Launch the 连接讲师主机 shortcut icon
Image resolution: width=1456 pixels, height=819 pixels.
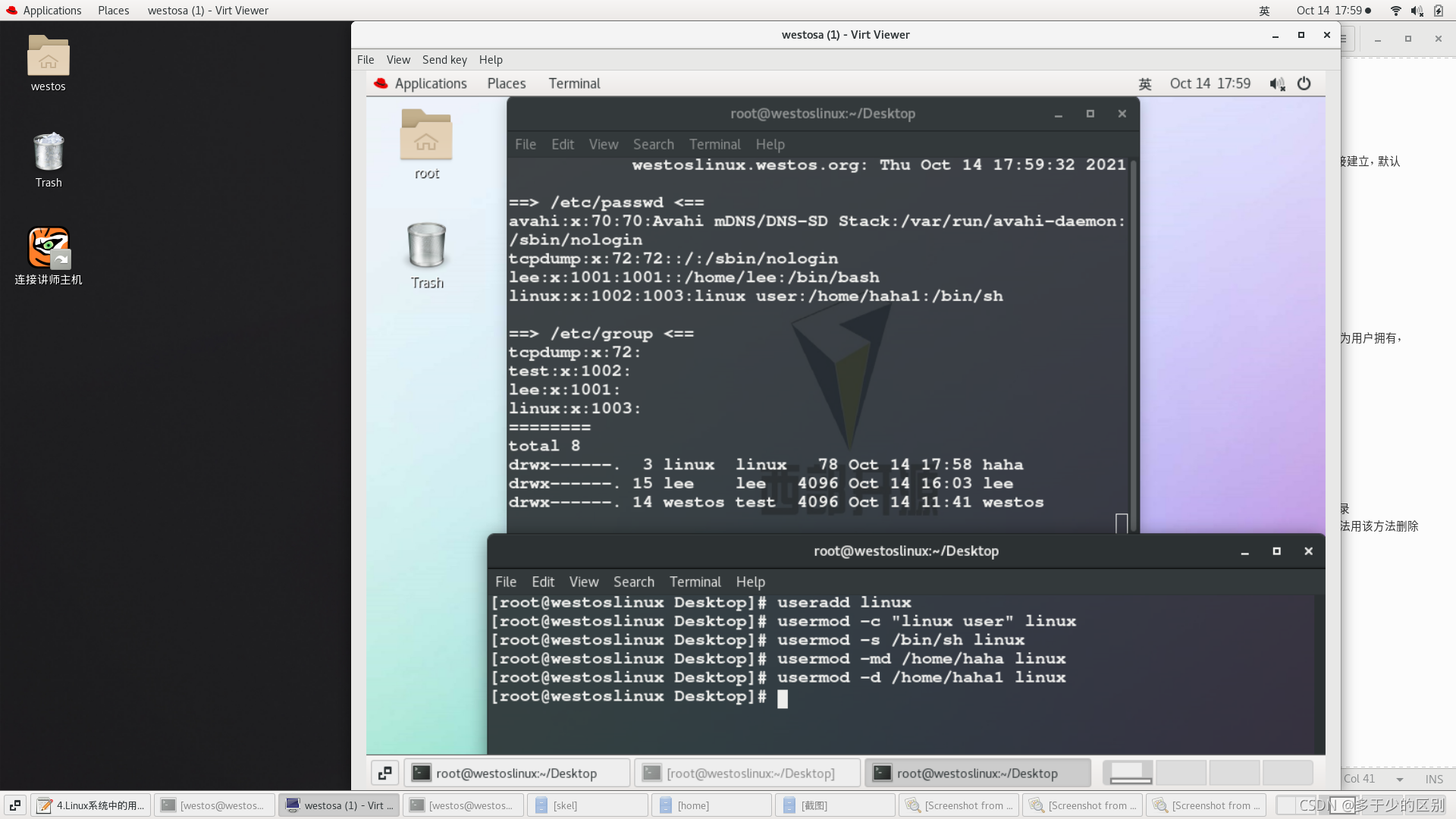point(49,248)
